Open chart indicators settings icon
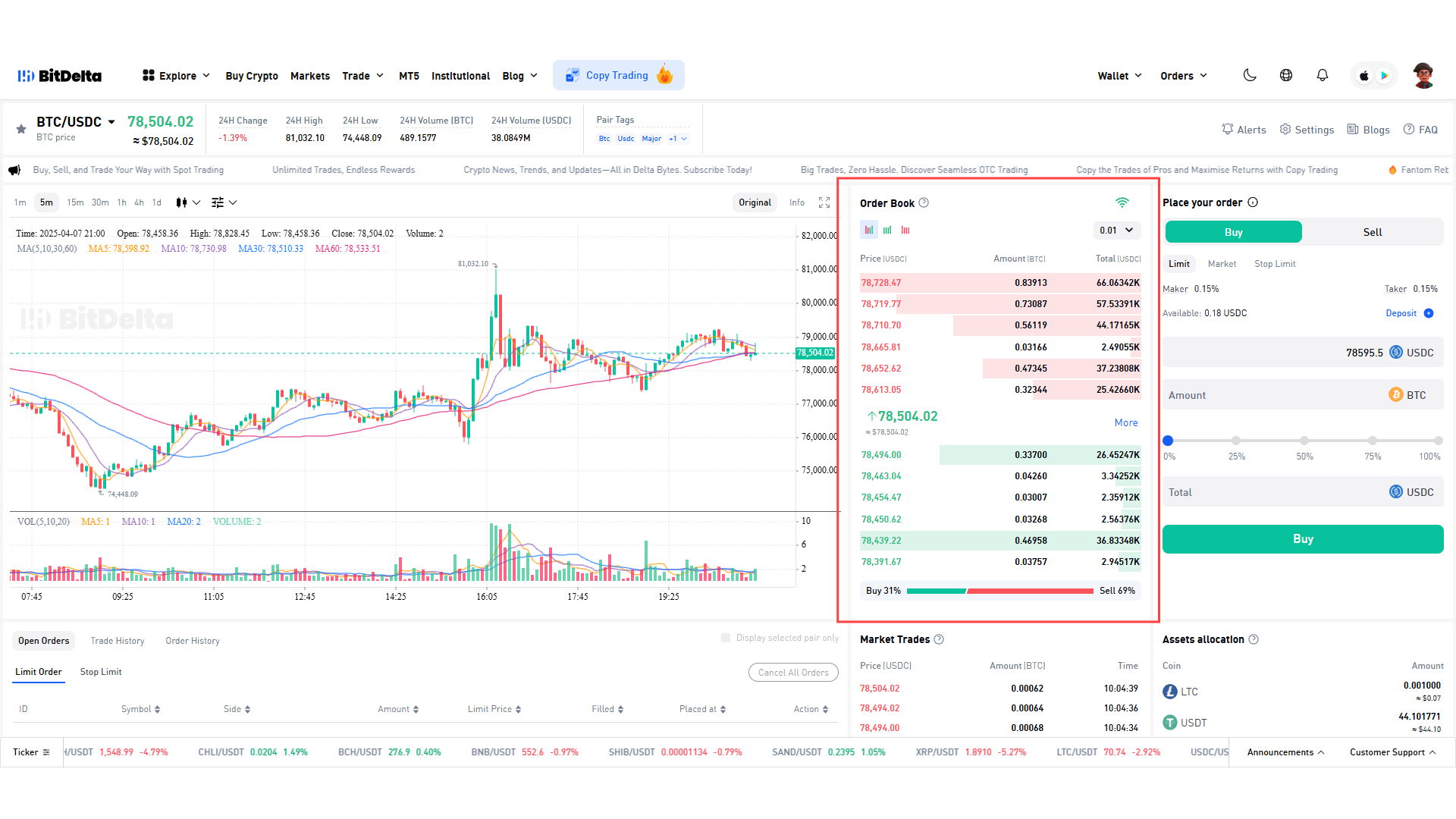 point(224,202)
